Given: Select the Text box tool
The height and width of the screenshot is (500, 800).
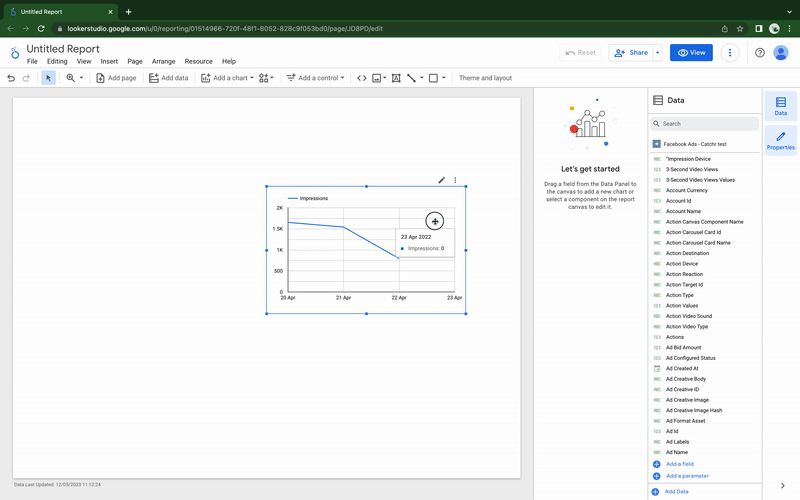Looking at the screenshot, I should (396, 78).
